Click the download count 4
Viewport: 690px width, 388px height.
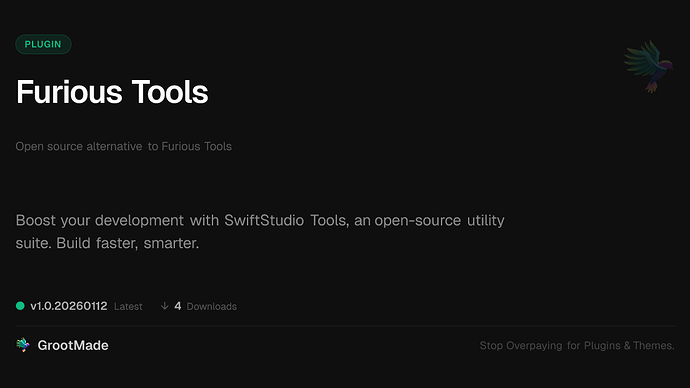(178, 306)
